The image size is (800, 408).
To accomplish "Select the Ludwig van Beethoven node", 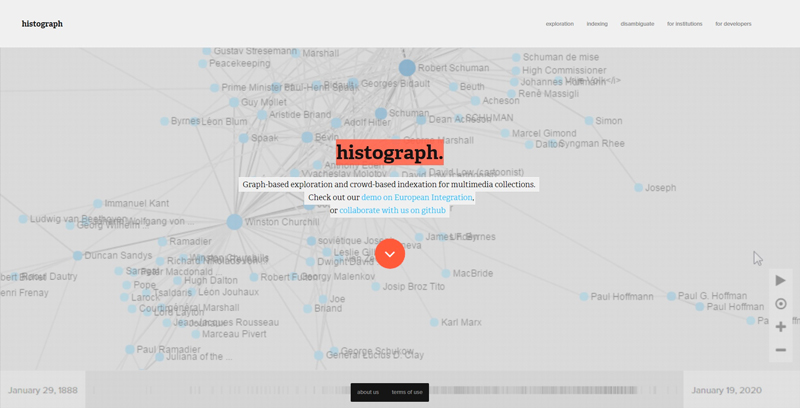I will click(23, 219).
